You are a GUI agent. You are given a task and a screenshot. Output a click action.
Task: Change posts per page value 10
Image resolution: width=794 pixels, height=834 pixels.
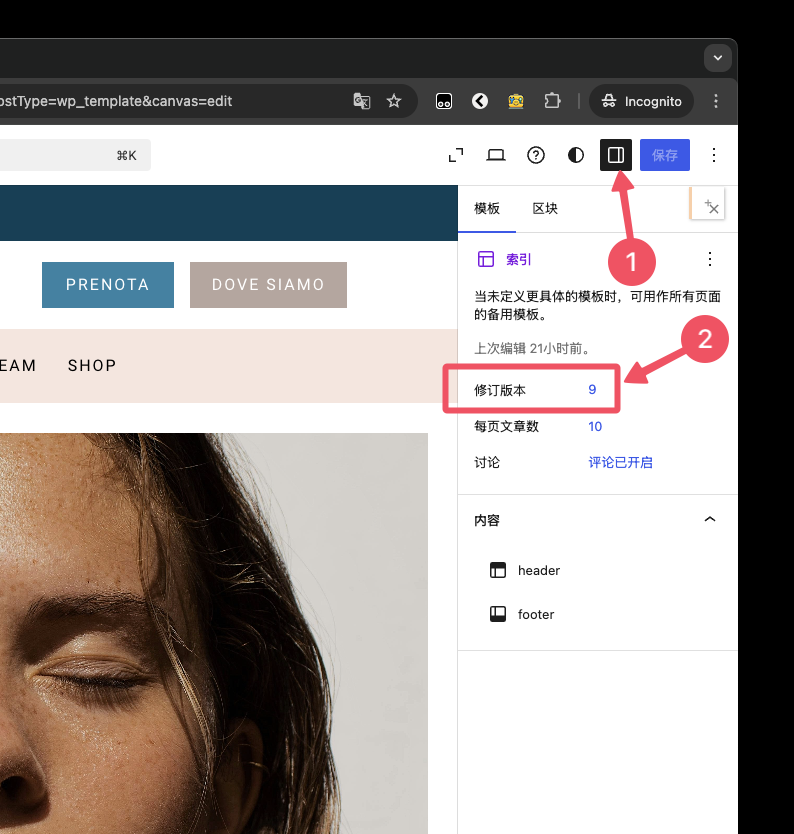[x=595, y=426]
